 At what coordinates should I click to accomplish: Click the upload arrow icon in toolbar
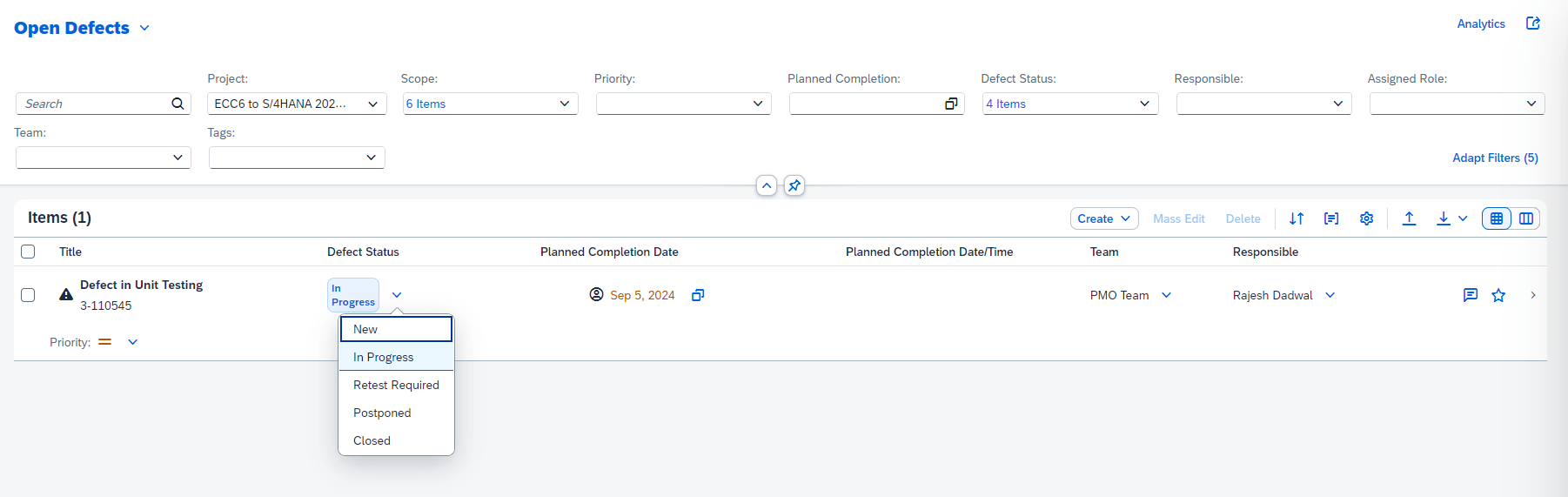click(1409, 218)
